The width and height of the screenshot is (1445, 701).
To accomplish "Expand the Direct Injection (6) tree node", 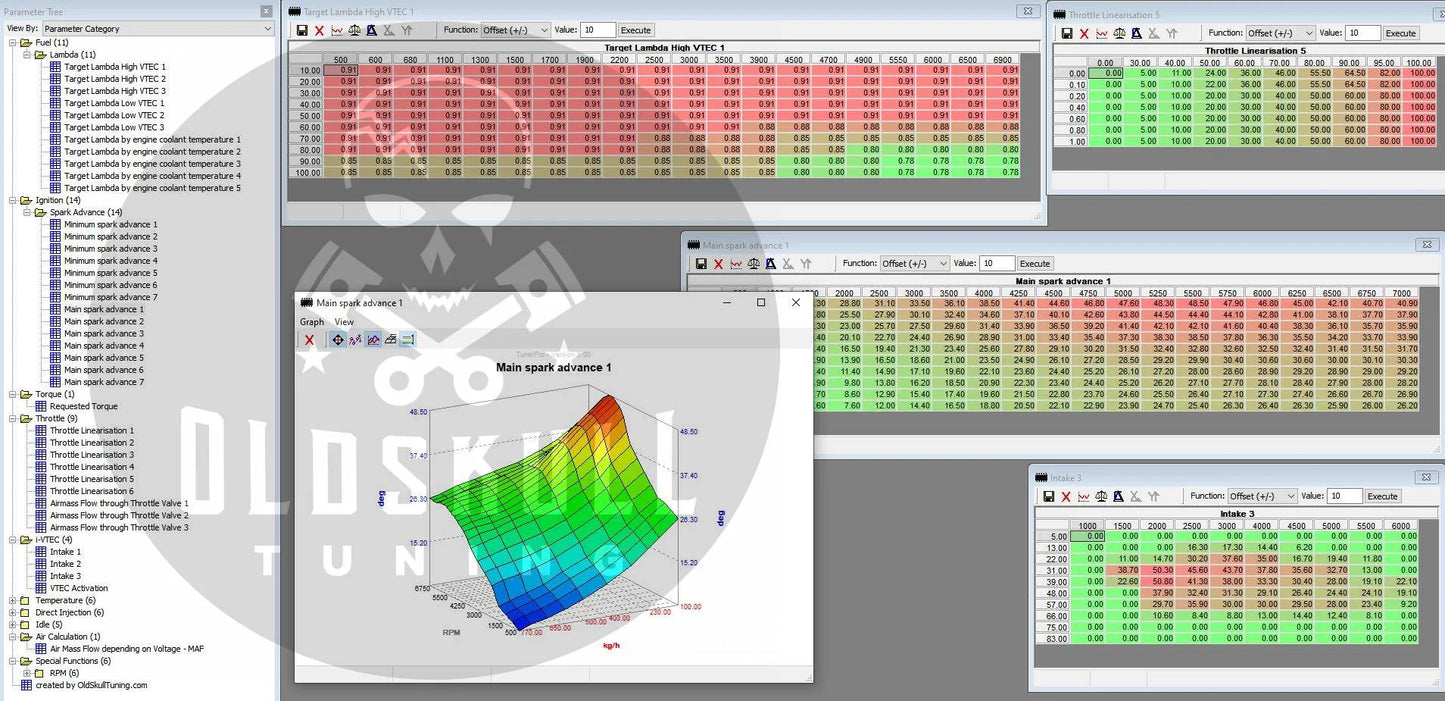I will coord(12,613).
